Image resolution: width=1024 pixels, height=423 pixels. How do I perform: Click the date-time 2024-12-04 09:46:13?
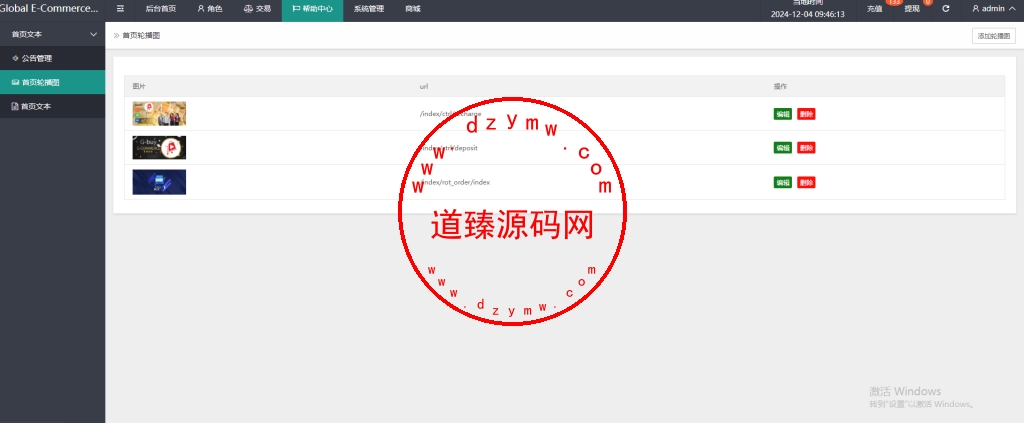(x=807, y=14)
